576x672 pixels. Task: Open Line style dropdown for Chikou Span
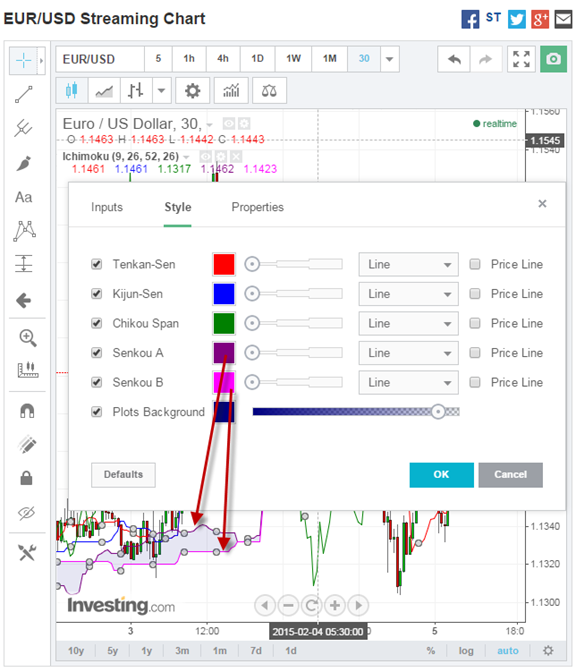point(408,323)
